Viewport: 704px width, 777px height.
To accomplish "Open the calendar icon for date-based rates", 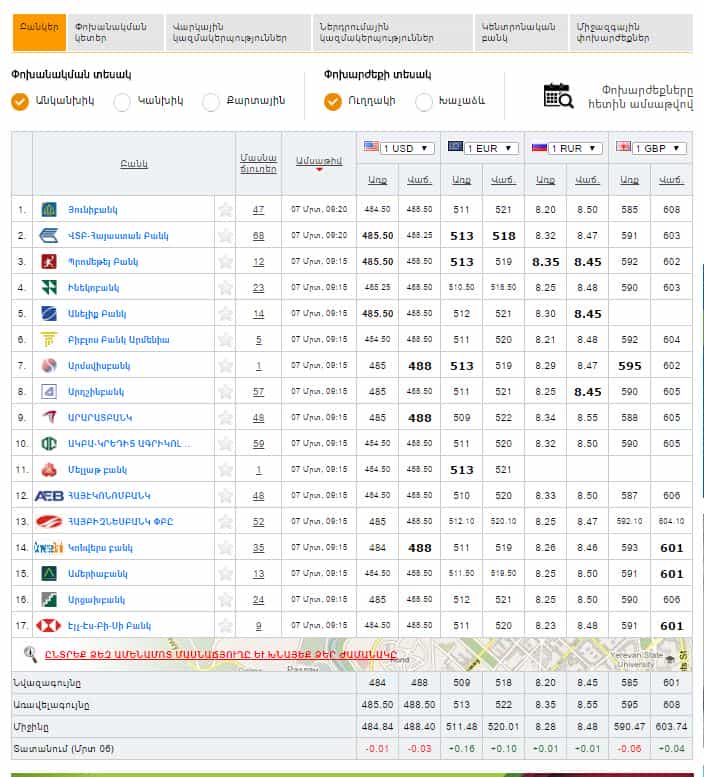I will (558, 96).
